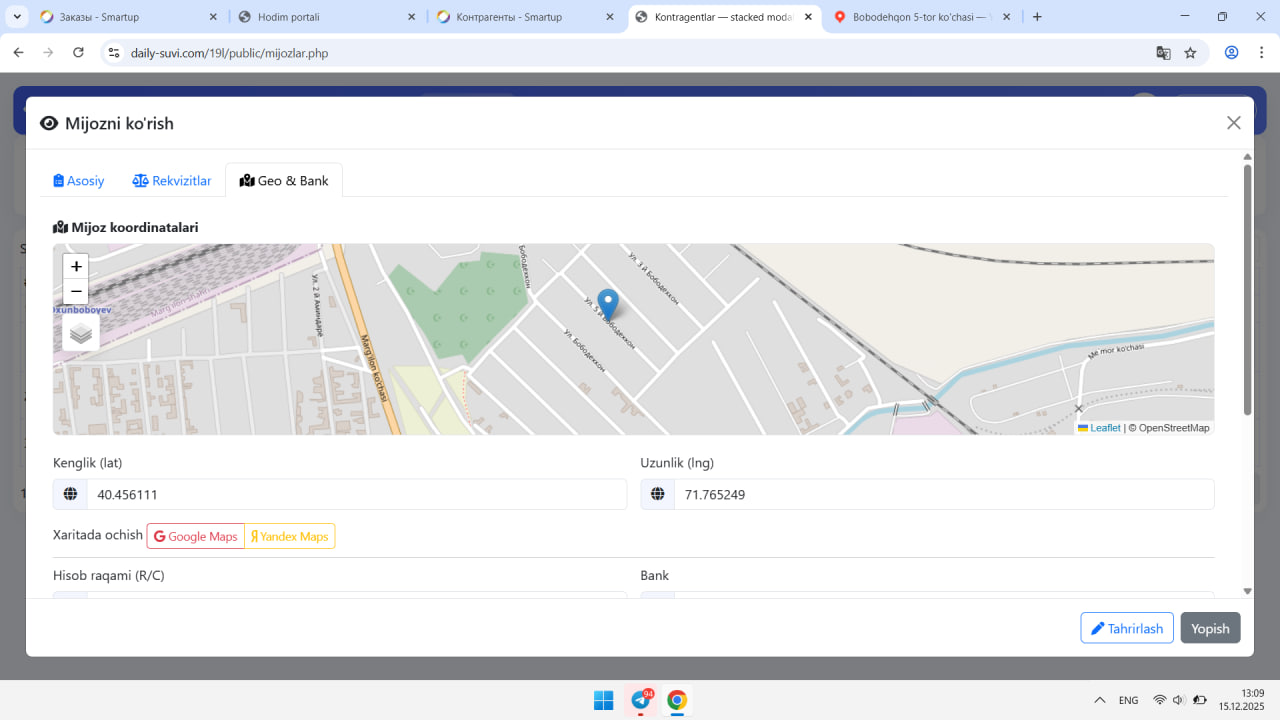Open the Rekvizitlar tab

(x=172, y=181)
